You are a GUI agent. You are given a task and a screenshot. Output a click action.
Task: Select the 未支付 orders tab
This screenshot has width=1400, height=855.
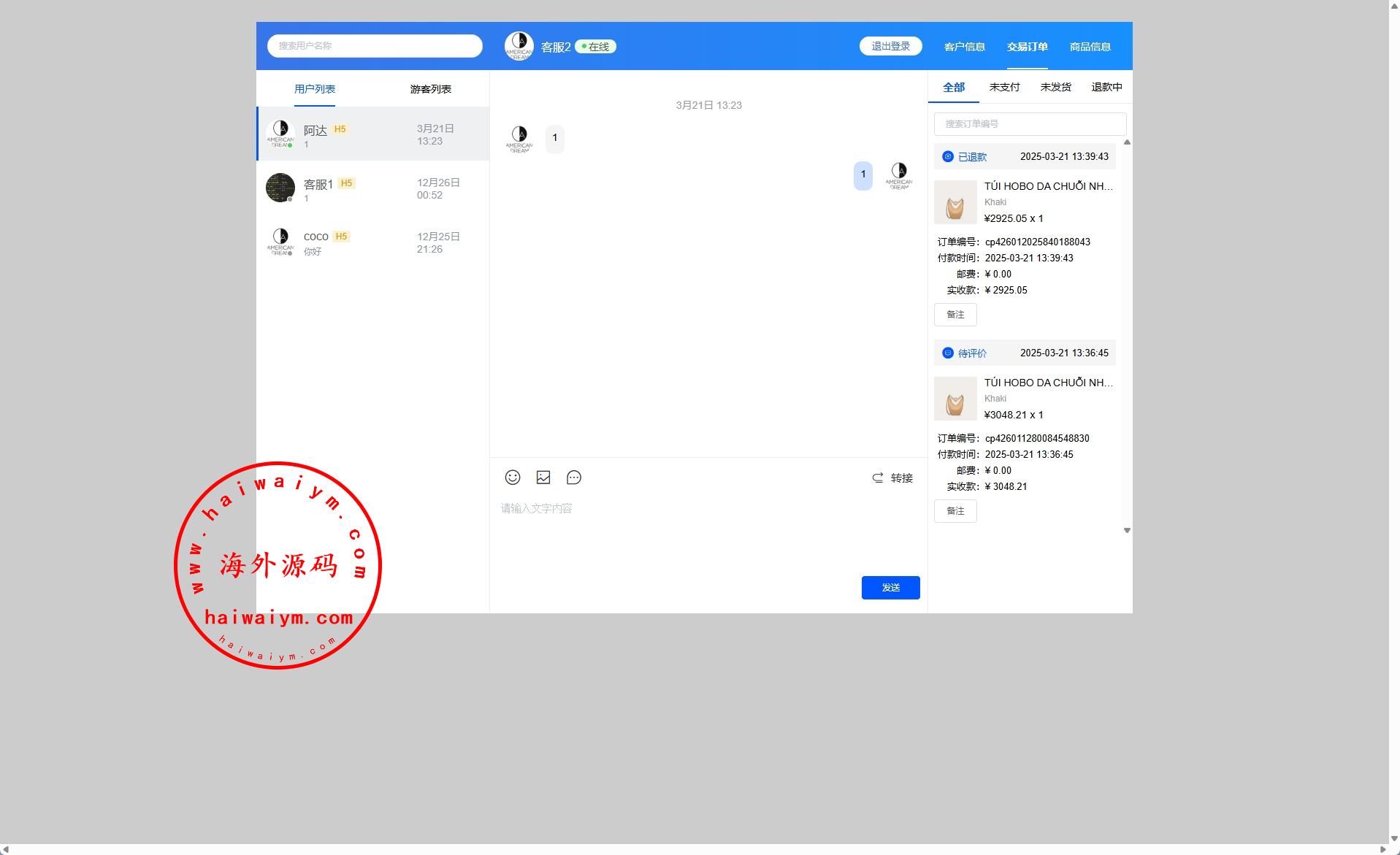click(x=1004, y=87)
